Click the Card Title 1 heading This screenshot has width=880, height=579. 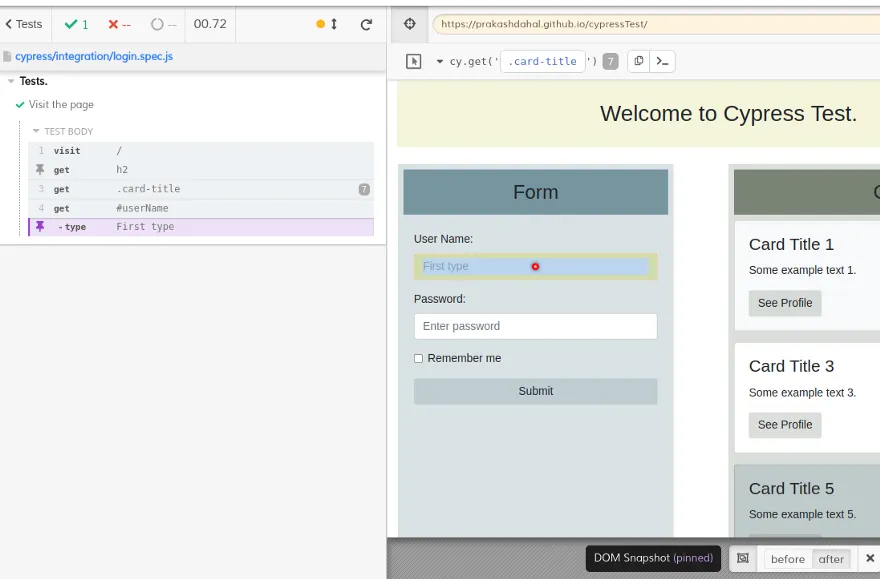click(791, 245)
